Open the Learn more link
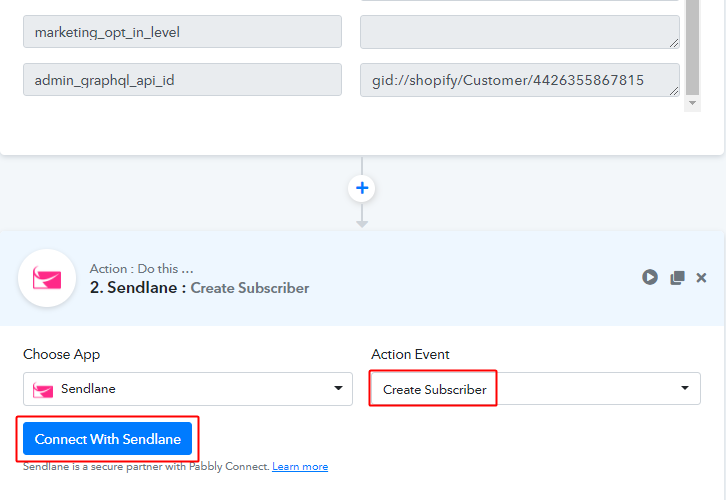 300,466
